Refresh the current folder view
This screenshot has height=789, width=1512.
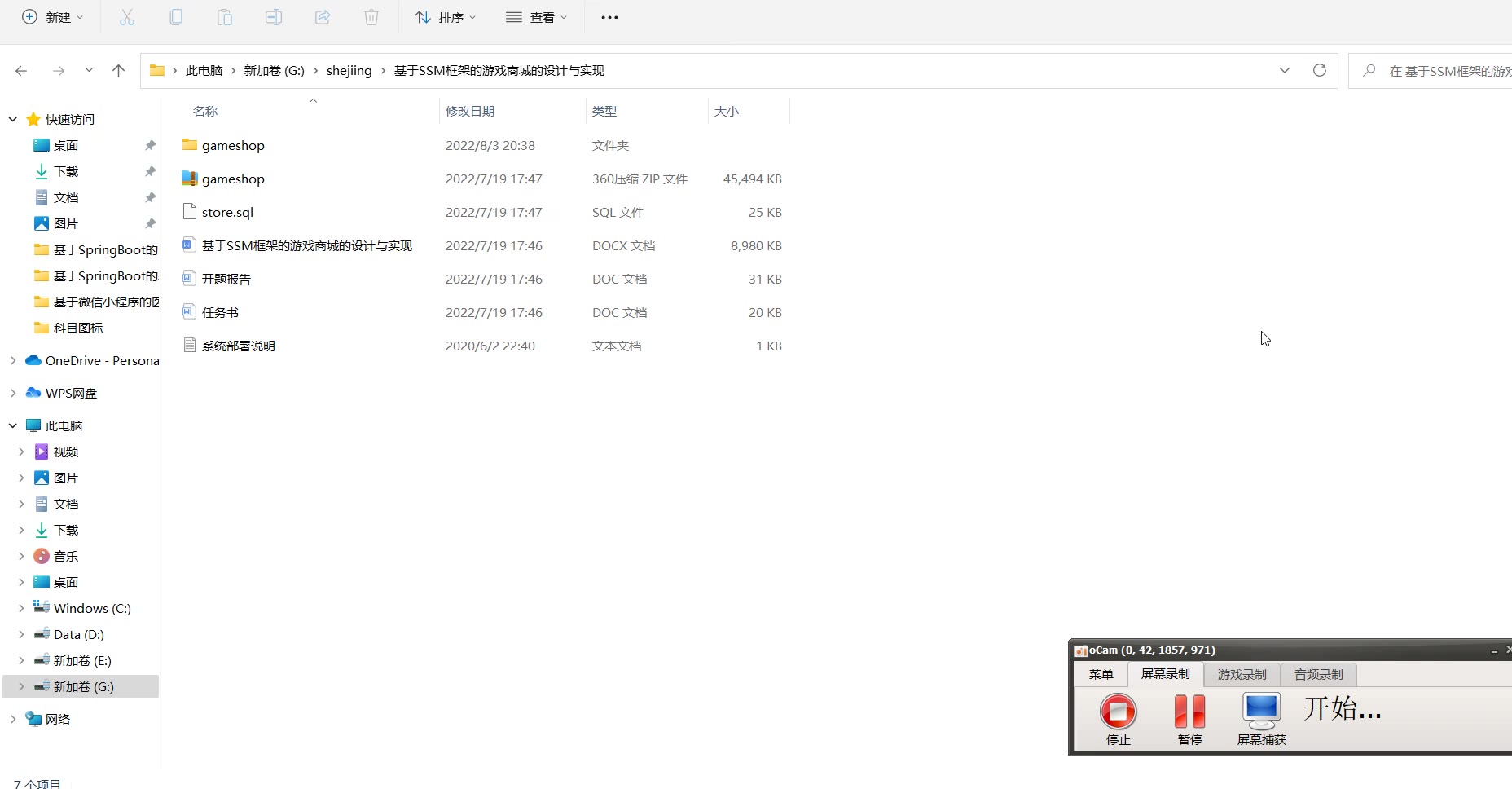click(1320, 70)
